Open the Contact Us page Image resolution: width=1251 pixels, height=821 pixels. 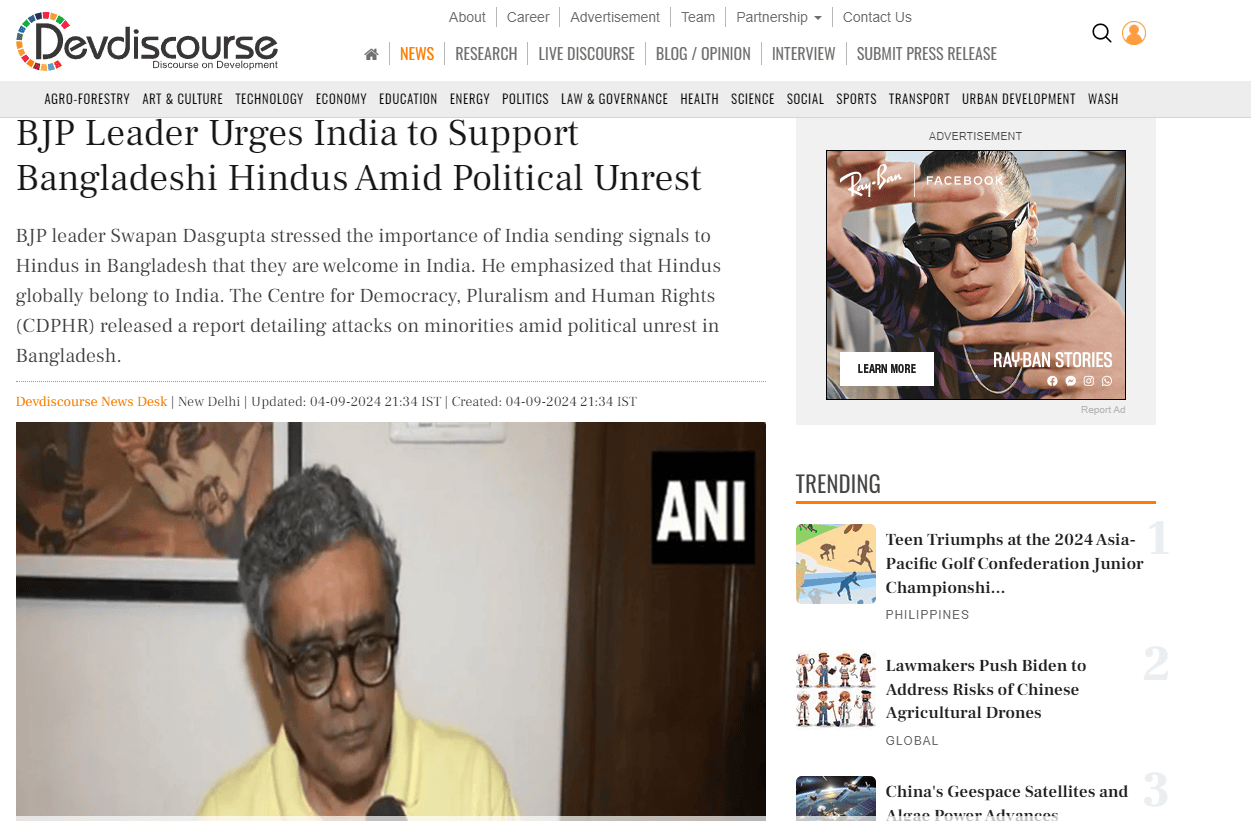[x=877, y=17]
